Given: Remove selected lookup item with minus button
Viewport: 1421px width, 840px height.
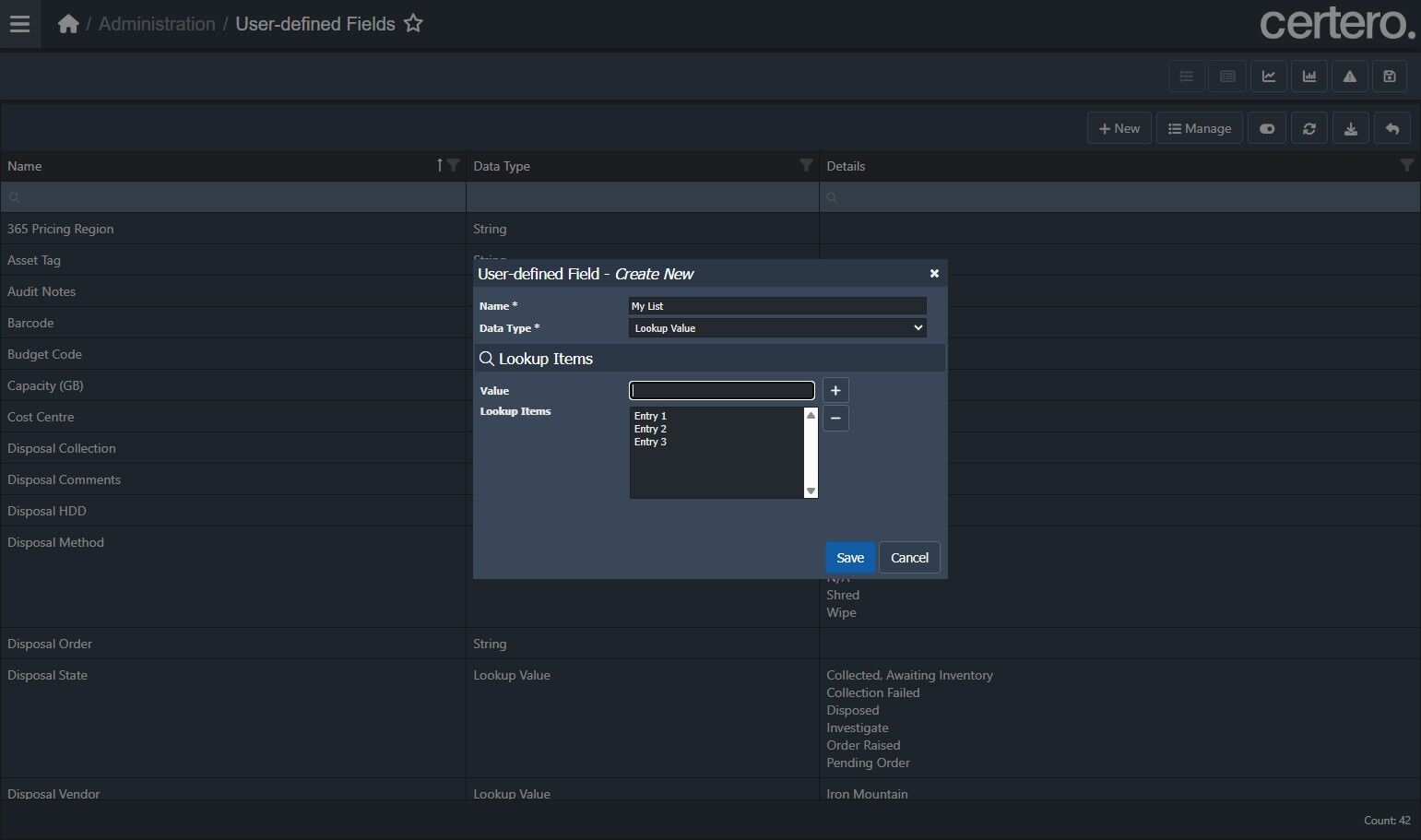Looking at the screenshot, I should [x=835, y=419].
